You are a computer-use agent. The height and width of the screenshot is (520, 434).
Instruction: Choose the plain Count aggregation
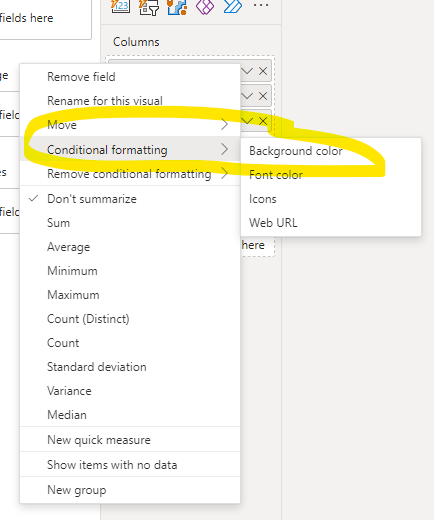pos(130,343)
